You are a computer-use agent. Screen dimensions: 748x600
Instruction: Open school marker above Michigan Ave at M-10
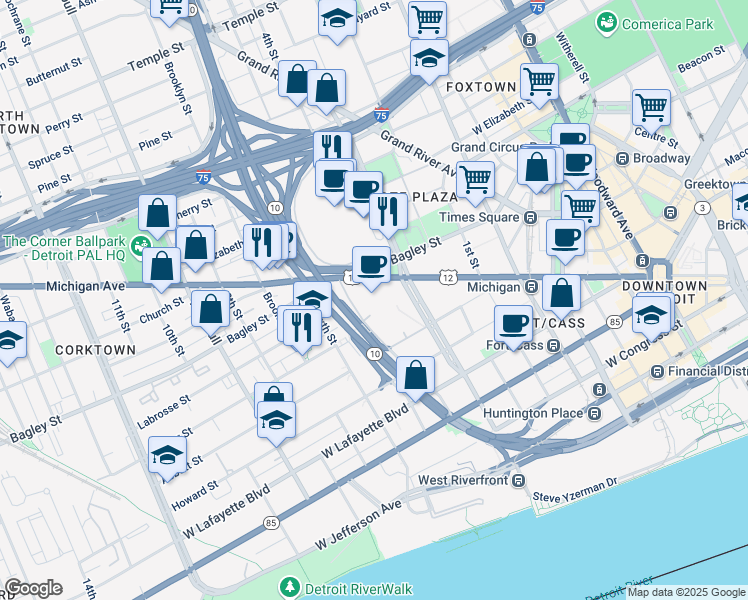312,296
